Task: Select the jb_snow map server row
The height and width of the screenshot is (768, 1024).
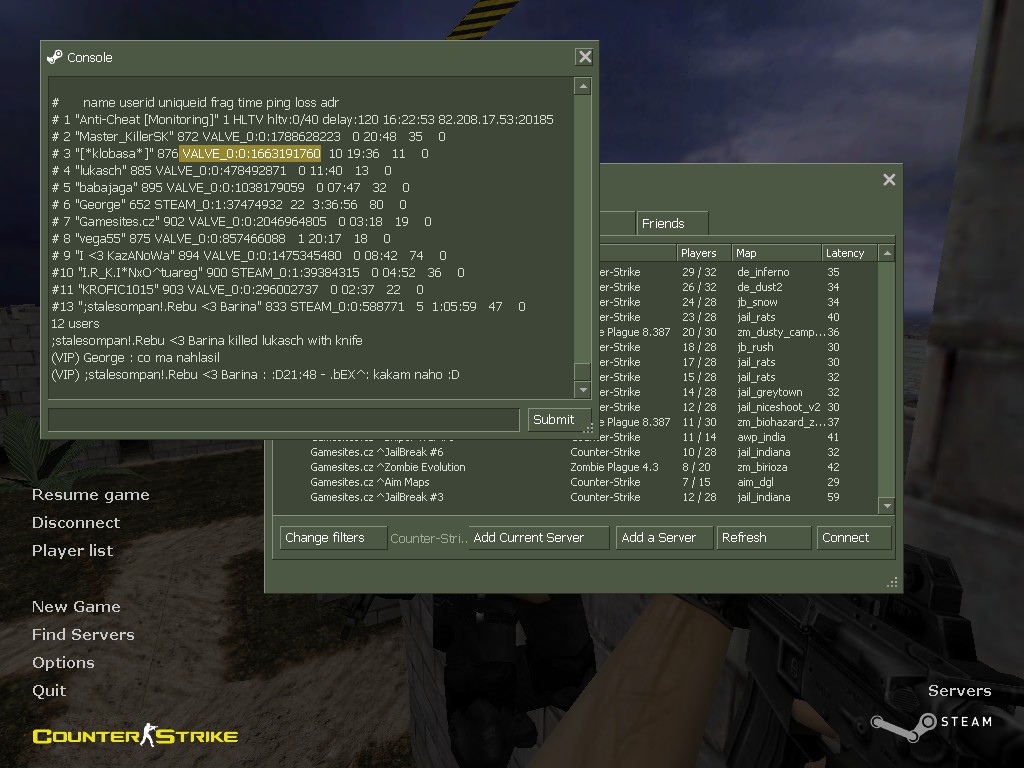Action: 739,302
